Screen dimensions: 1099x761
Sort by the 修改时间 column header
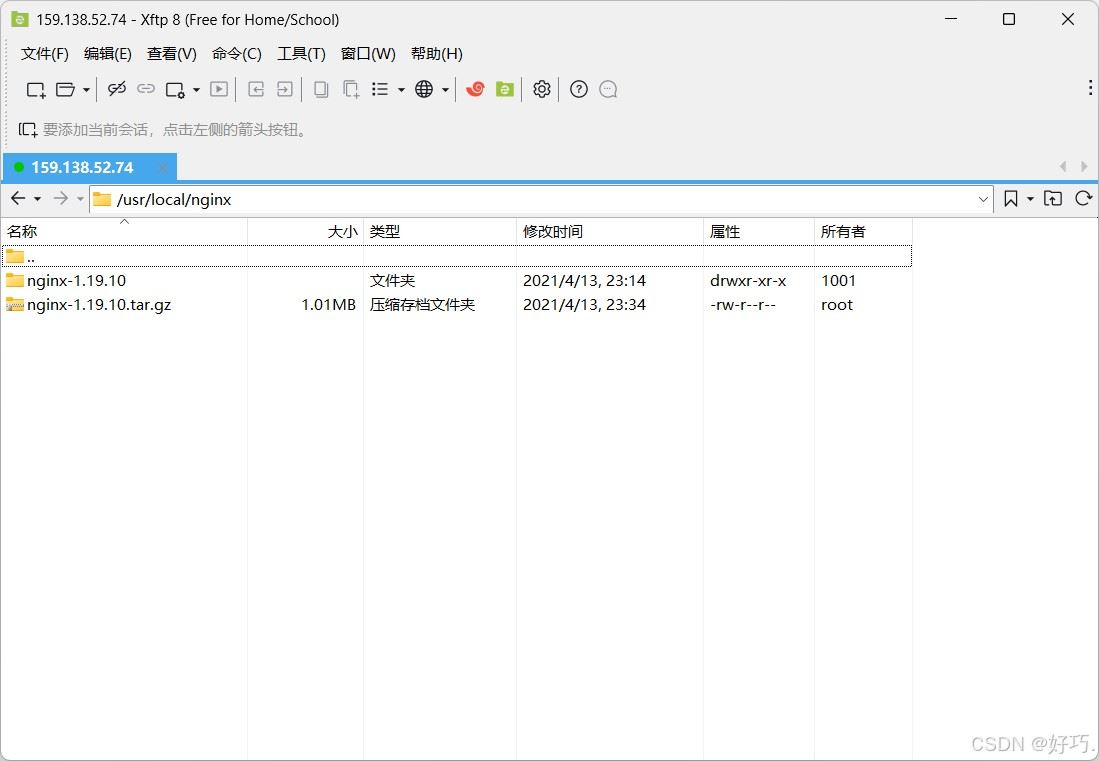(610, 231)
